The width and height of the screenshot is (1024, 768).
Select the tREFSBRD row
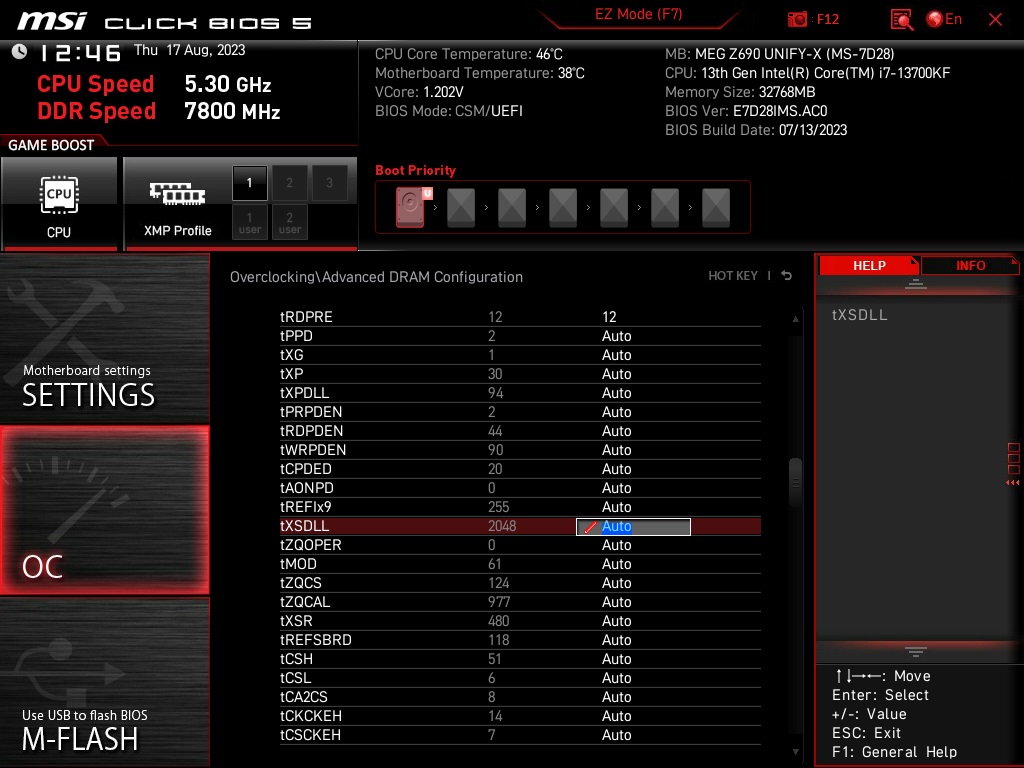[520, 639]
